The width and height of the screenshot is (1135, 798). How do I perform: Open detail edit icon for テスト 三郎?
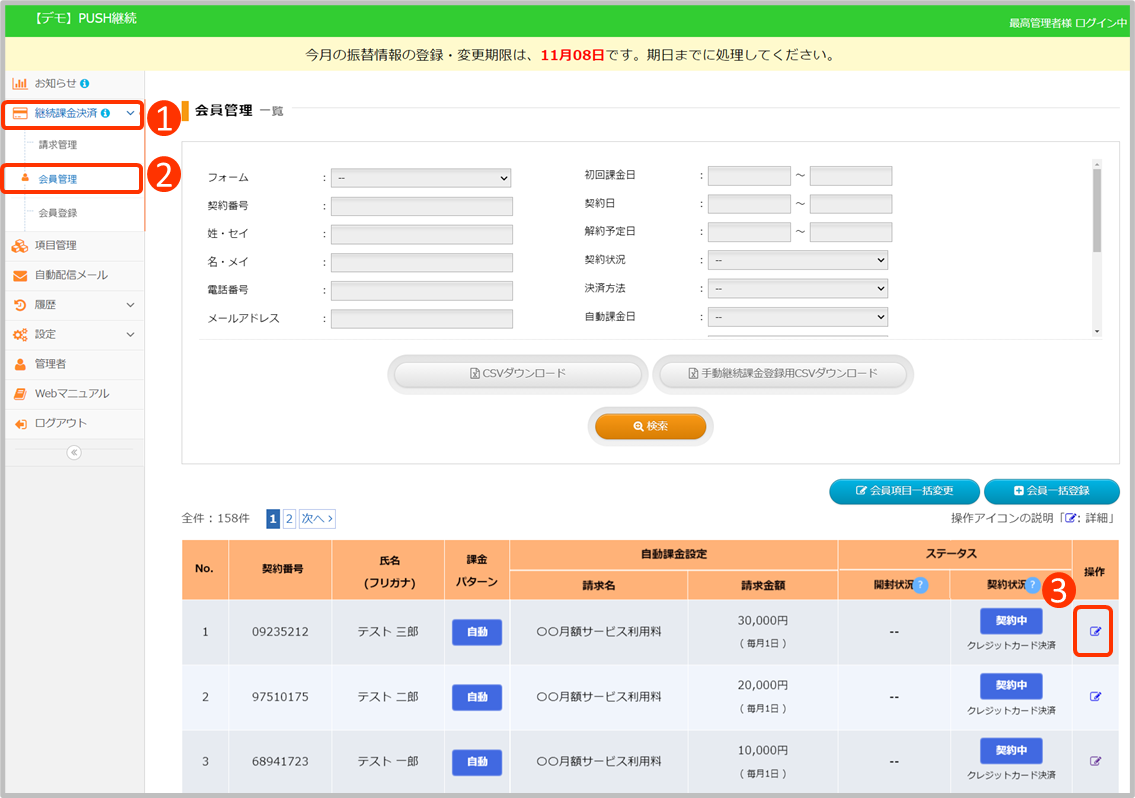1095,631
